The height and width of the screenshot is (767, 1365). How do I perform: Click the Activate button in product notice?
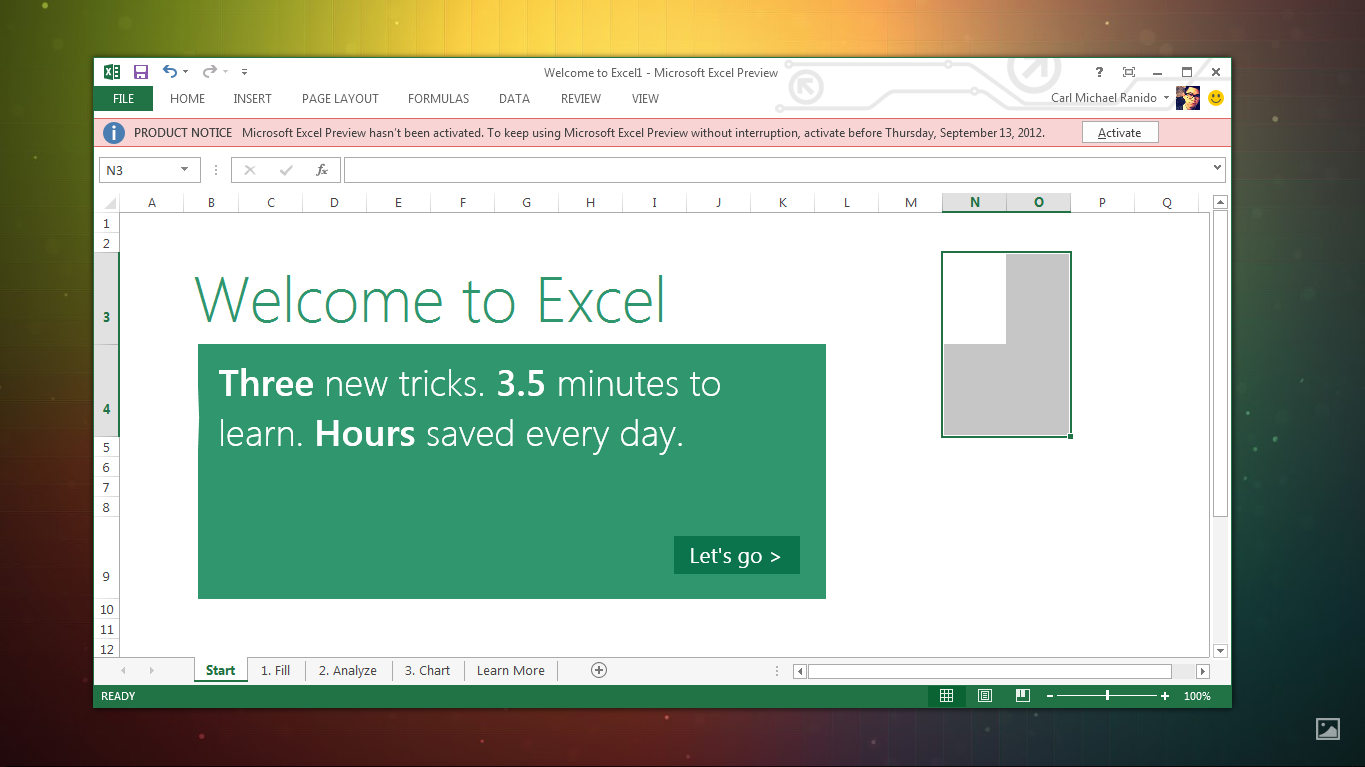(x=1120, y=132)
